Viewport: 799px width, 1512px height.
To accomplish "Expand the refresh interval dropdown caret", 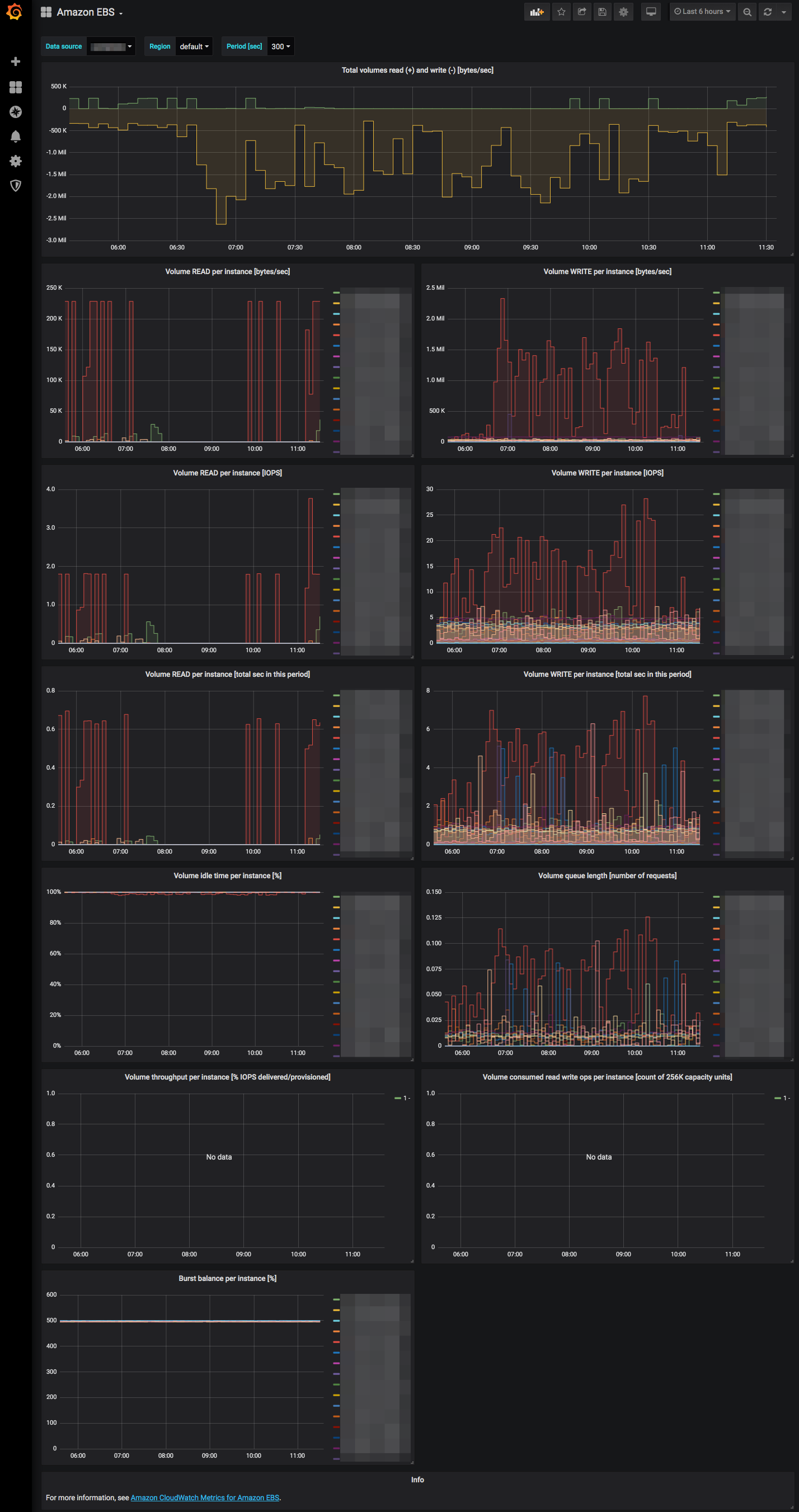I will click(x=784, y=12).
